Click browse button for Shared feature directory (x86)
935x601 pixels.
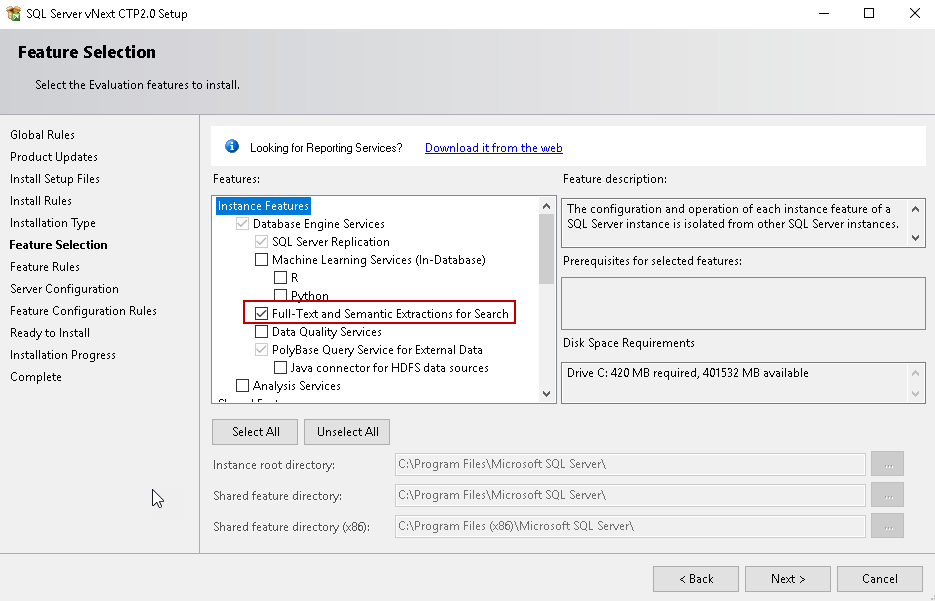(887, 526)
